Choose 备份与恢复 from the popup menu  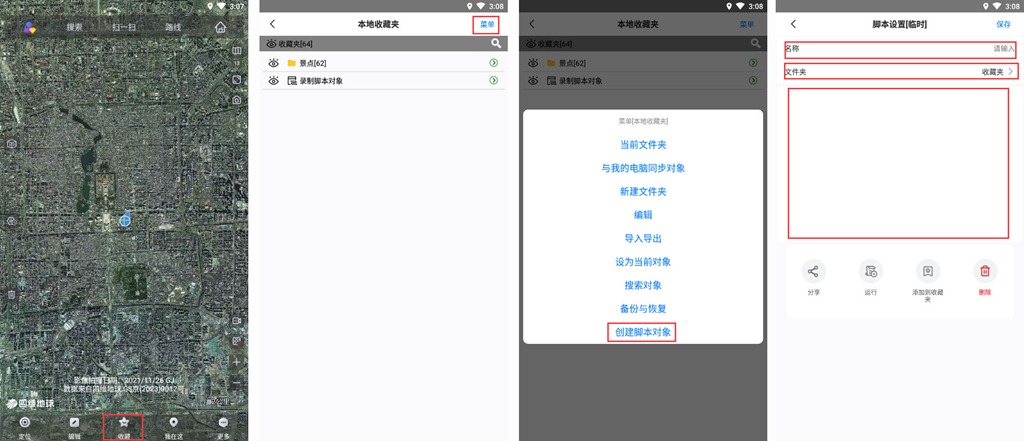coord(643,309)
